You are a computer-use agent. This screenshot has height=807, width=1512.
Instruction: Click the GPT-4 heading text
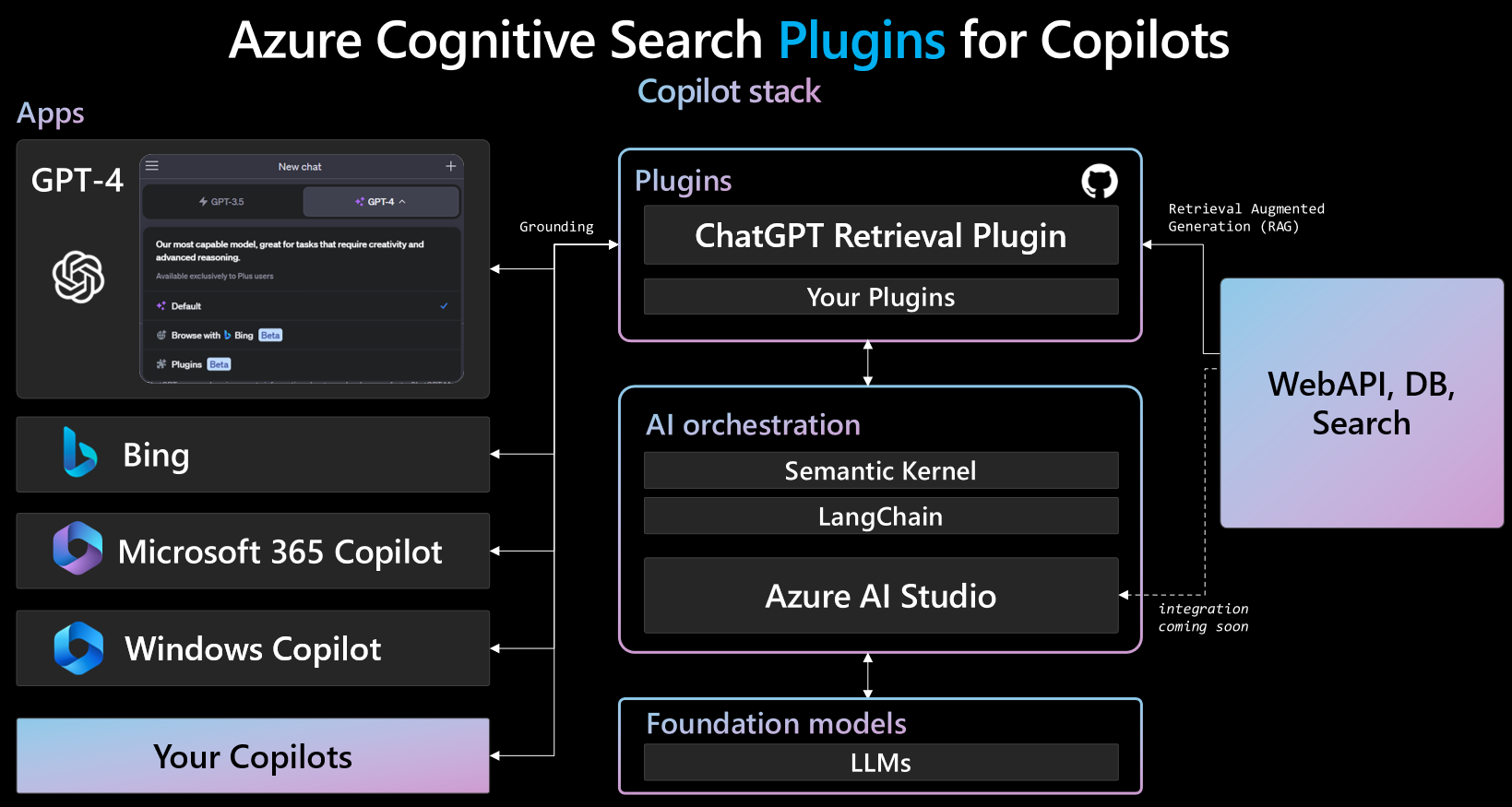[77, 180]
